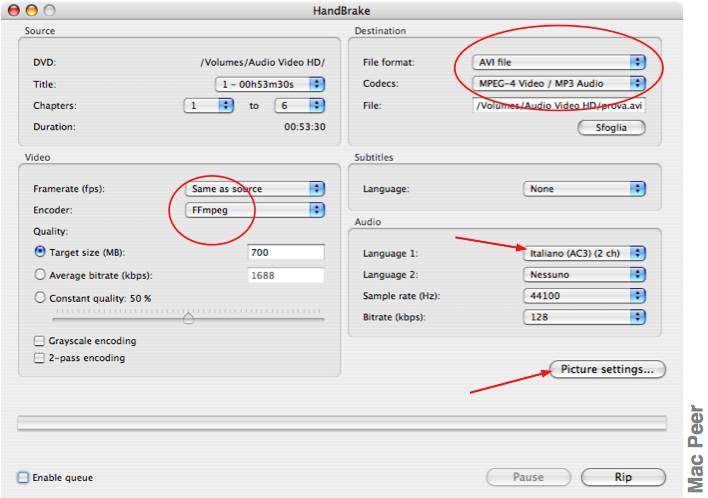
Task: Click the Duration value 00:53:30
Action: (x=305, y=127)
